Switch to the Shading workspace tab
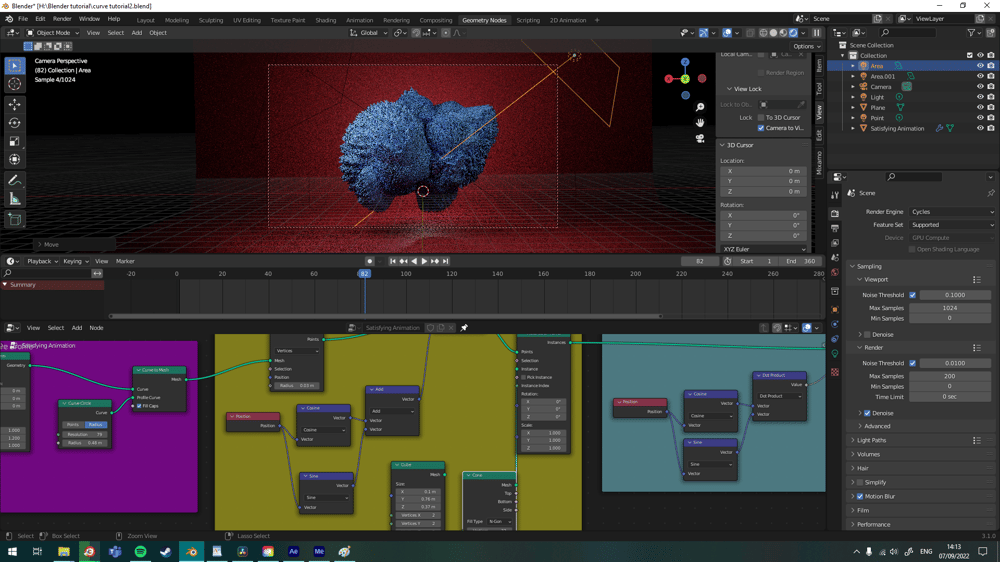This screenshot has width=1000, height=562. (x=325, y=20)
